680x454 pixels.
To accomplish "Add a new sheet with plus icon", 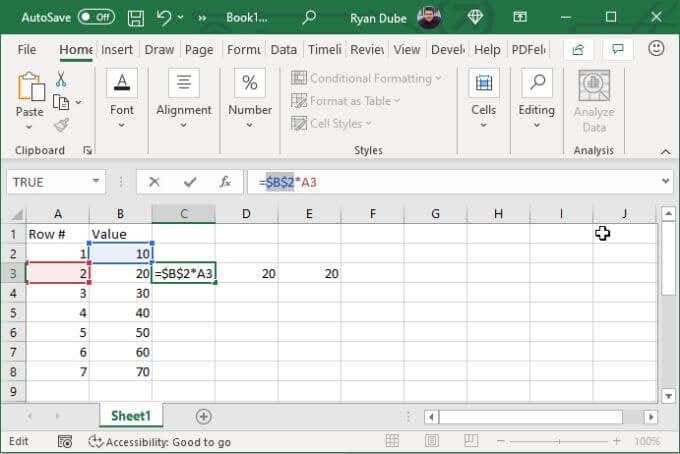I will click(x=203, y=417).
